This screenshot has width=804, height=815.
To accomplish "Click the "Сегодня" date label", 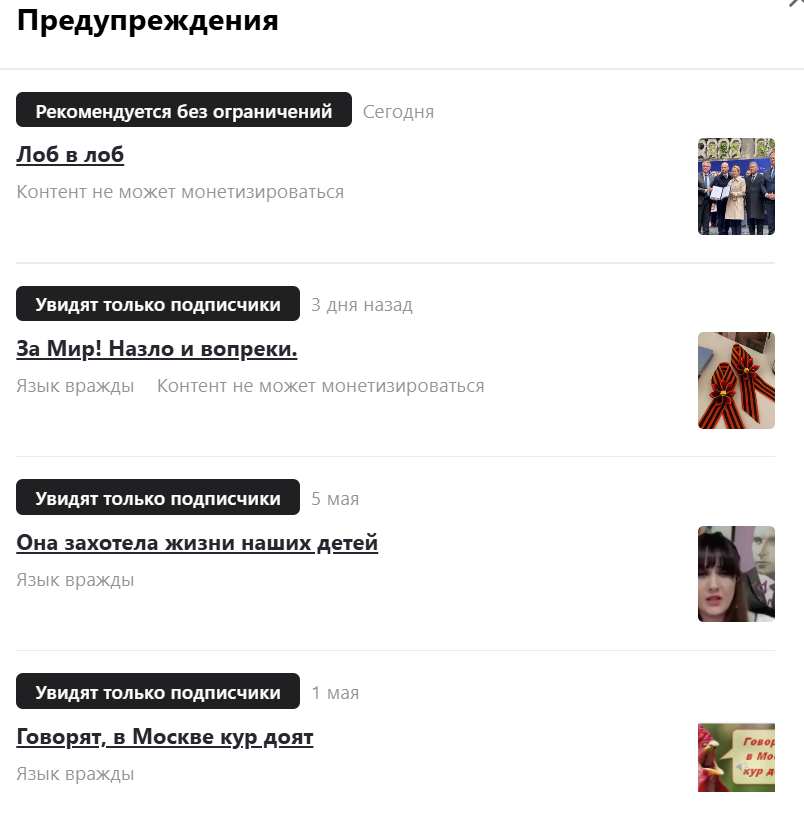I will [x=398, y=112].
